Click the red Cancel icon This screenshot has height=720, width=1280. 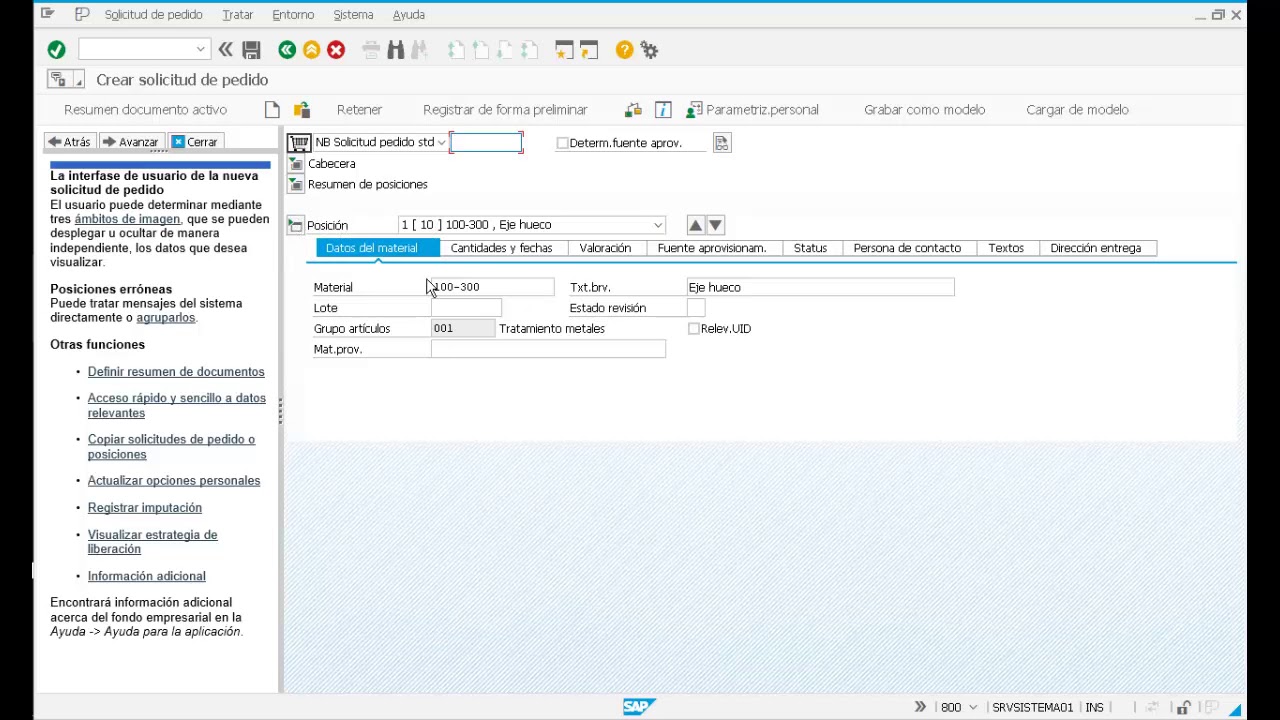pos(336,50)
